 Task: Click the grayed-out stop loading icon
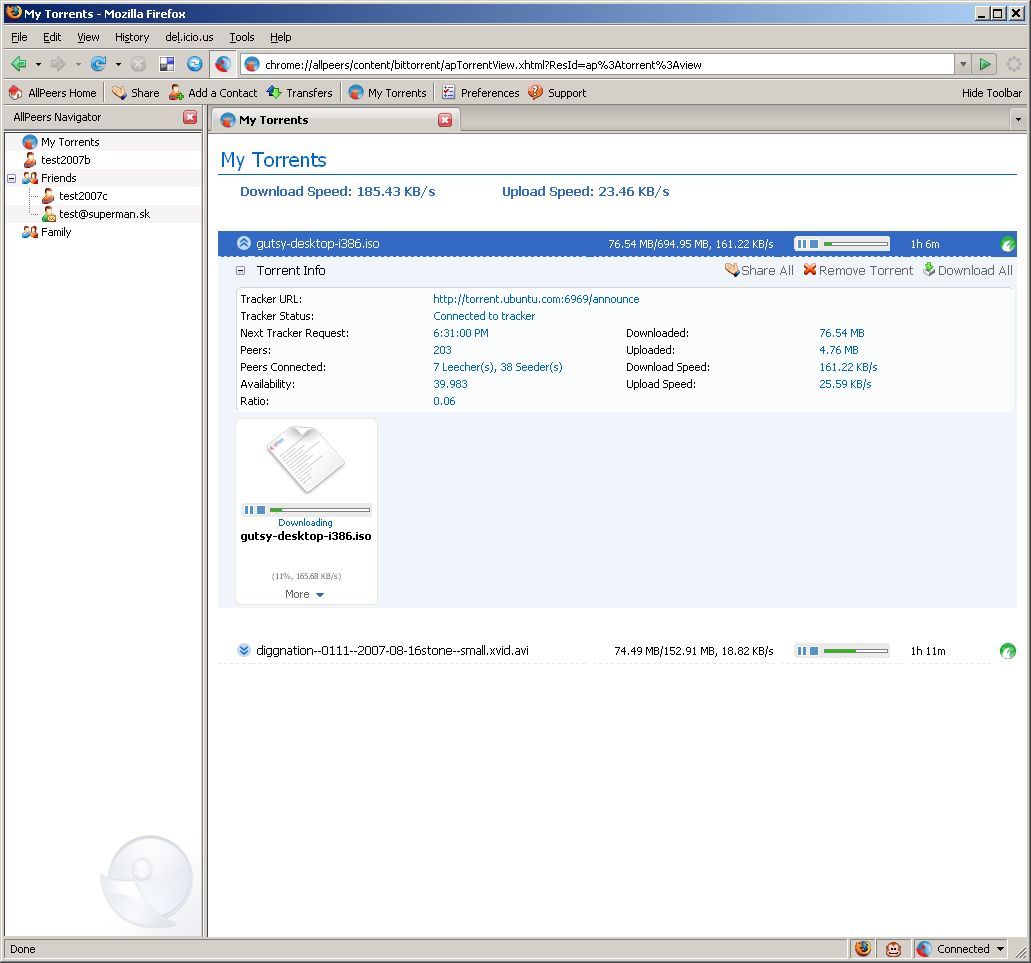tap(138, 64)
